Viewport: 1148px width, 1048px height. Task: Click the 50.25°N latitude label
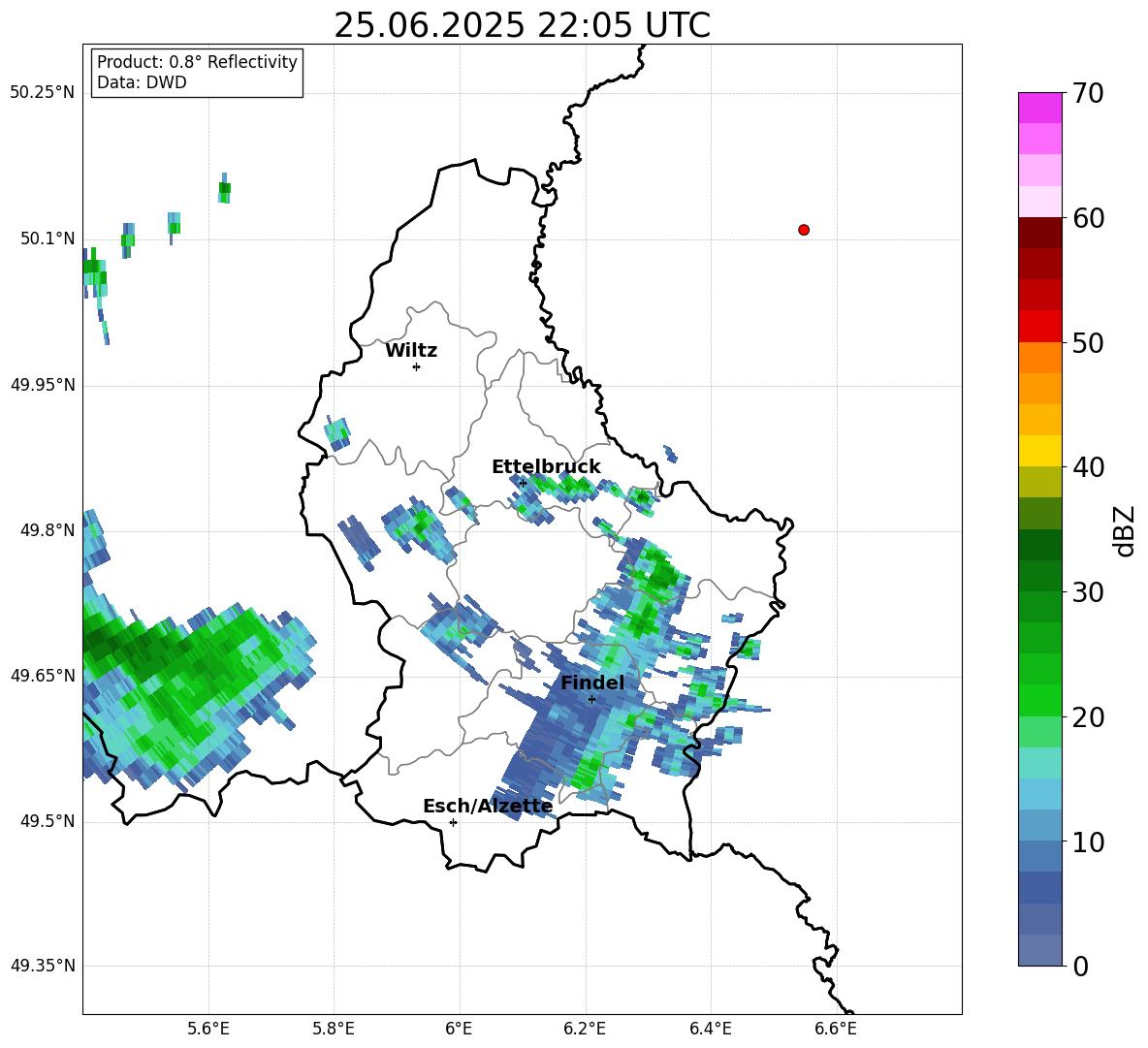pos(43,93)
